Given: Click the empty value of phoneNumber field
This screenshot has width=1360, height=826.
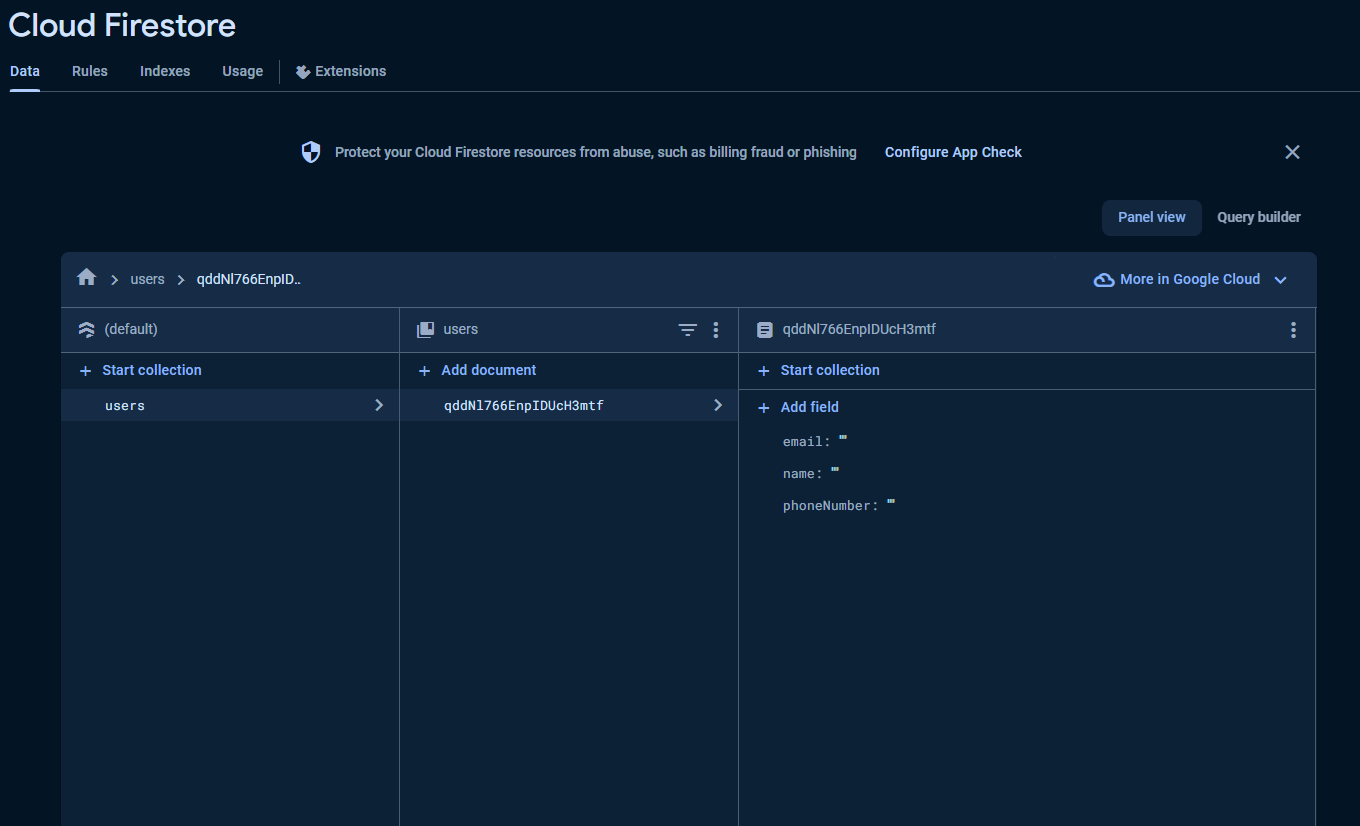Looking at the screenshot, I should [x=891, y=502].
